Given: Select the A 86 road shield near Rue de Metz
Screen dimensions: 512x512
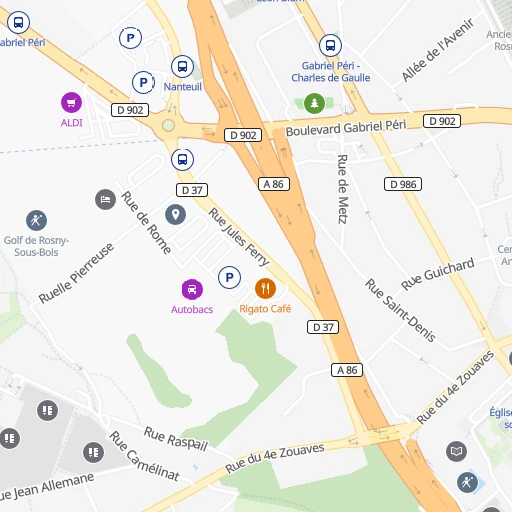Looking at the screenshot, I should (274, 184).
